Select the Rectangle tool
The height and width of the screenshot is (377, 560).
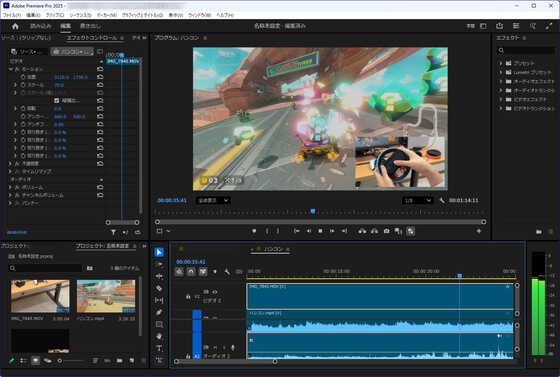click(x=159, y=324)
